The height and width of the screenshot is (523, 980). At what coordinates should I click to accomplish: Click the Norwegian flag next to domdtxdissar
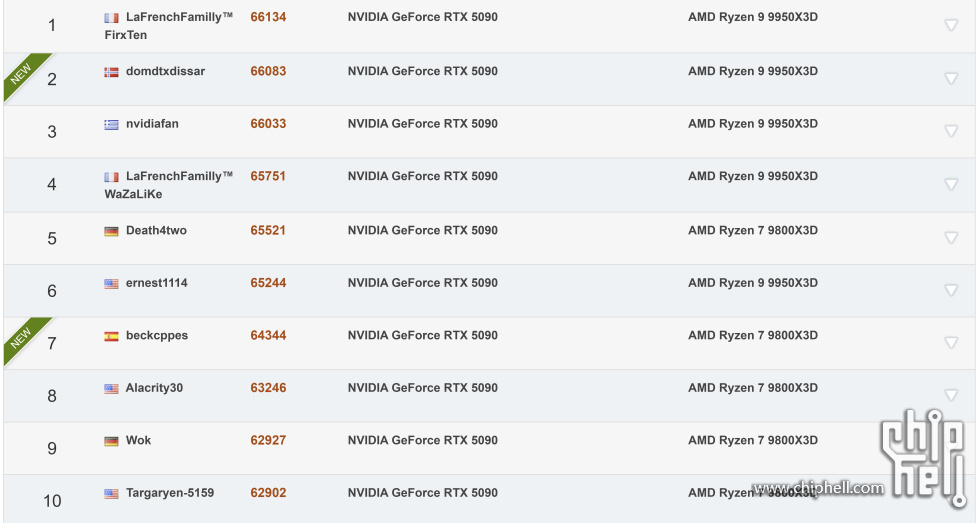[111, 72]
